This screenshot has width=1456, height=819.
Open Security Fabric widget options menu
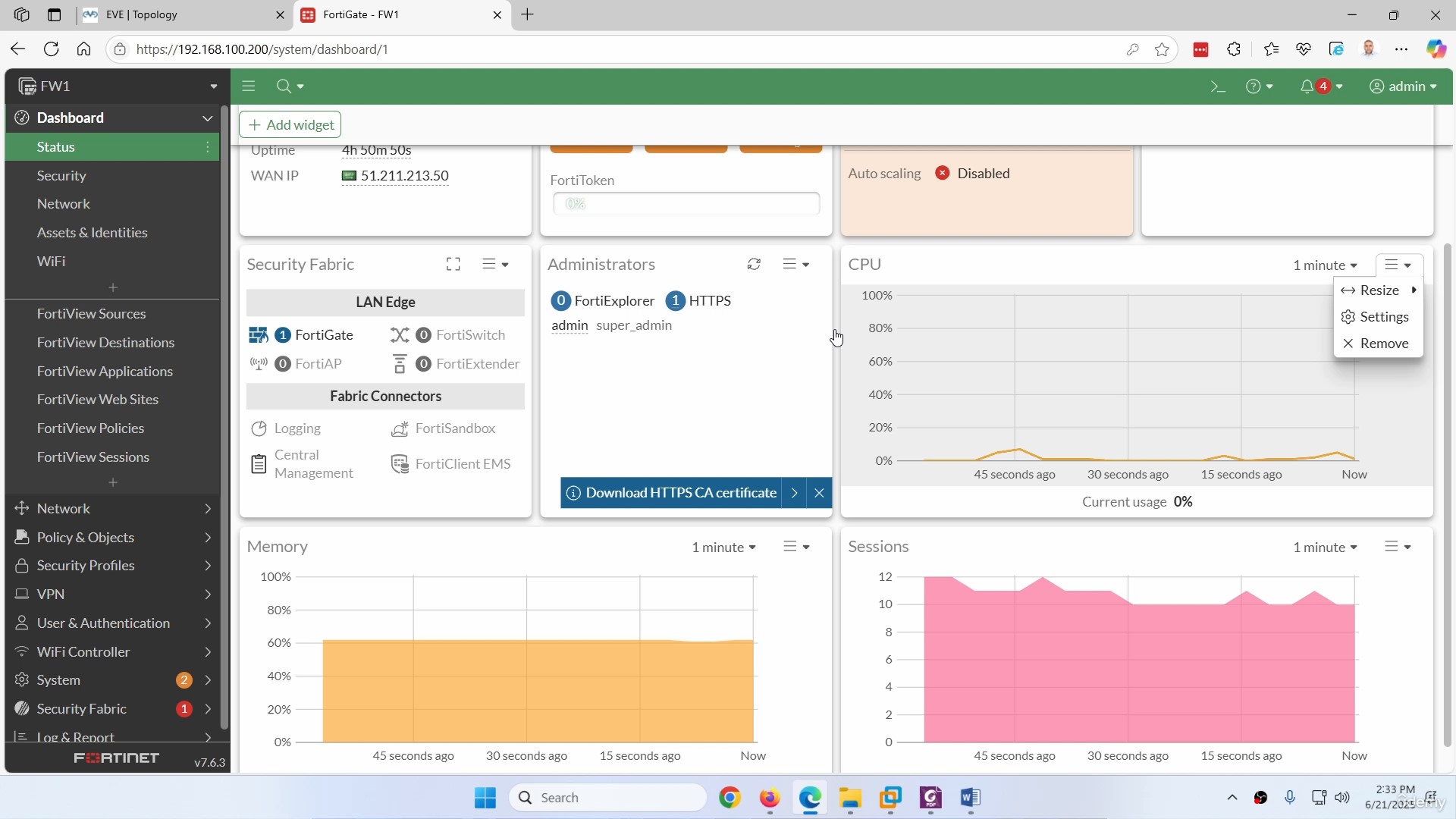(495, 264)
